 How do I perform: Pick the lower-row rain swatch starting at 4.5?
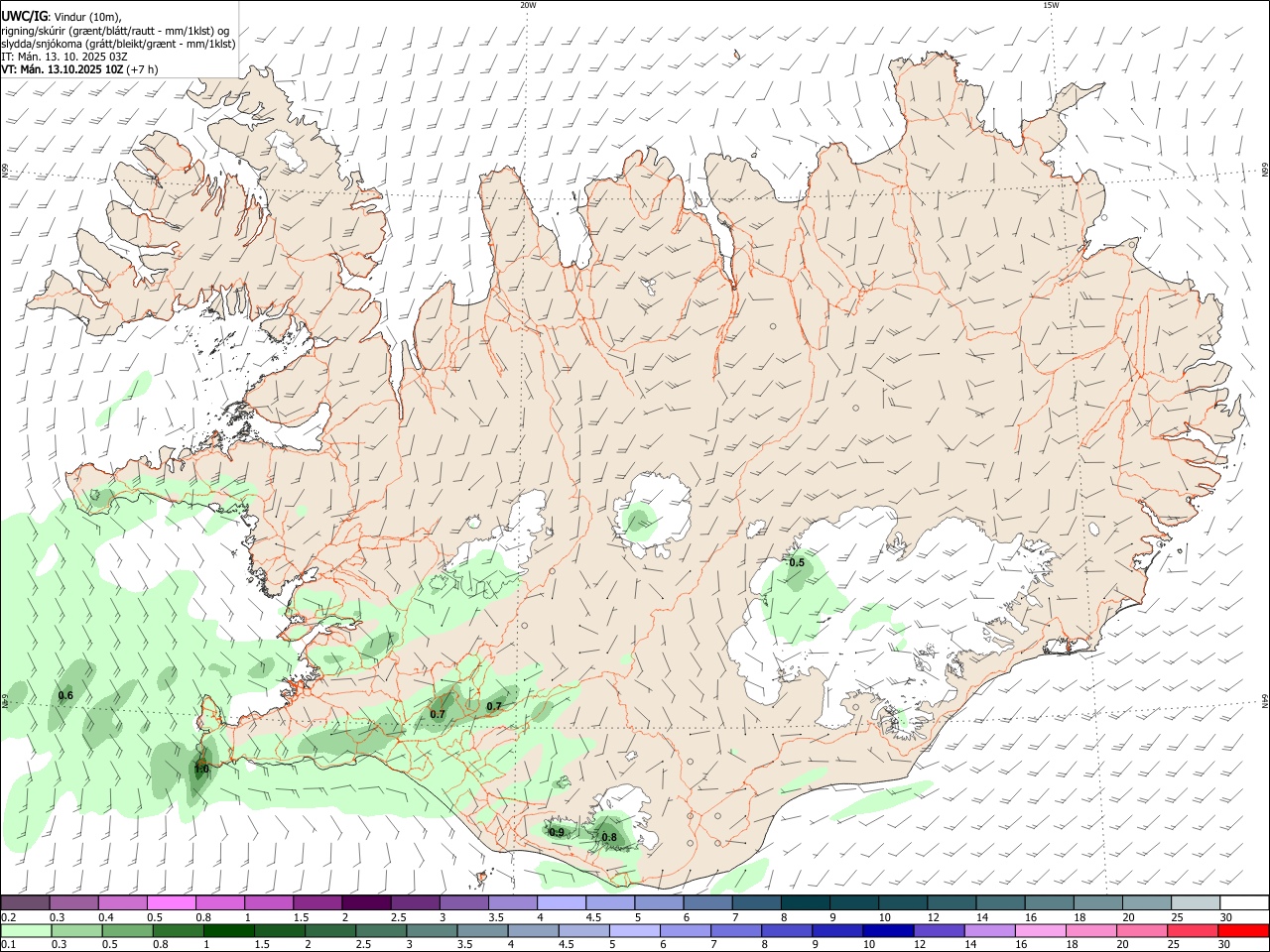(x=583, y=930)
